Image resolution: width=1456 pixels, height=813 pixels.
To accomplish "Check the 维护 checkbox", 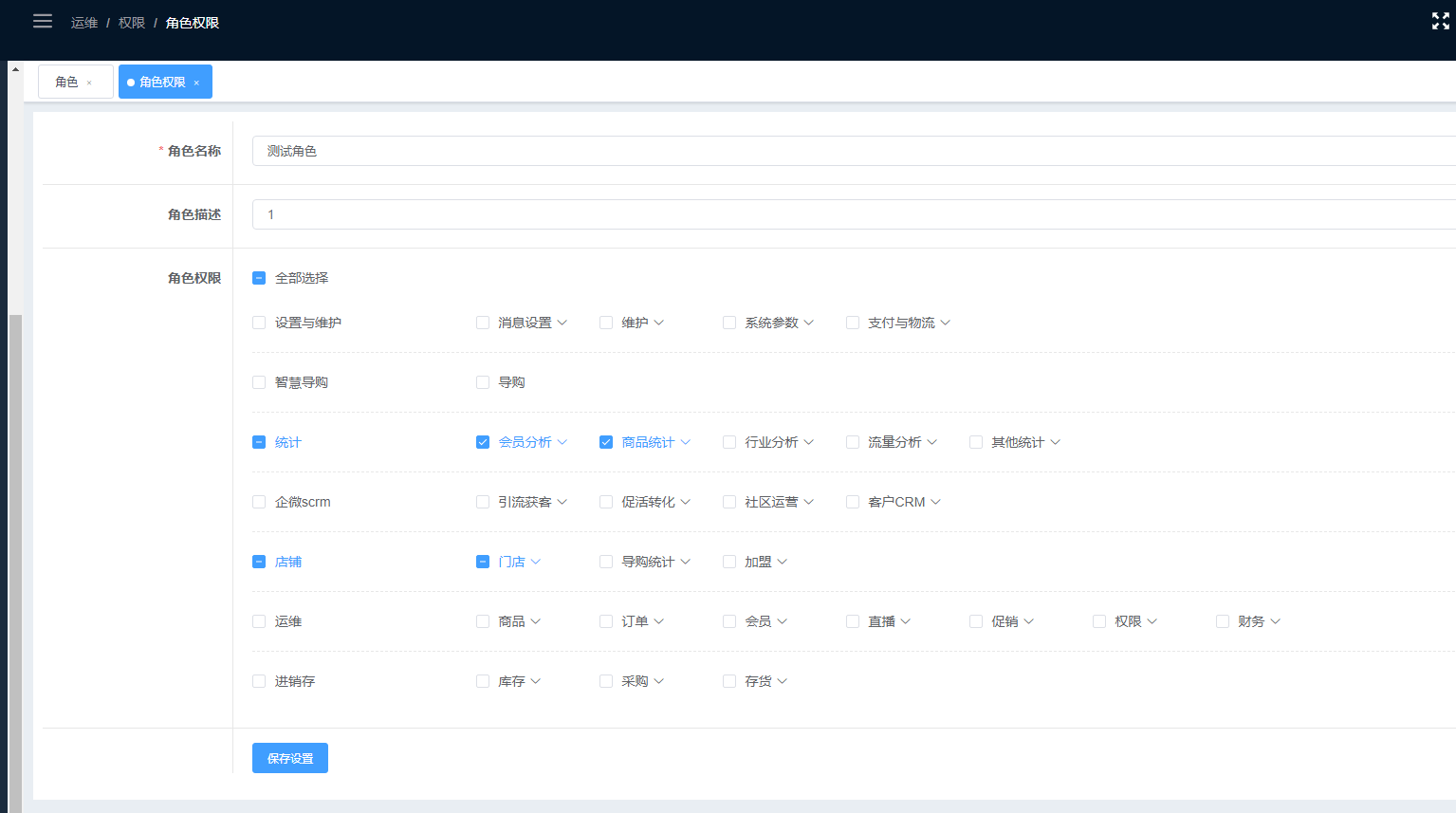I will point(606,323).
